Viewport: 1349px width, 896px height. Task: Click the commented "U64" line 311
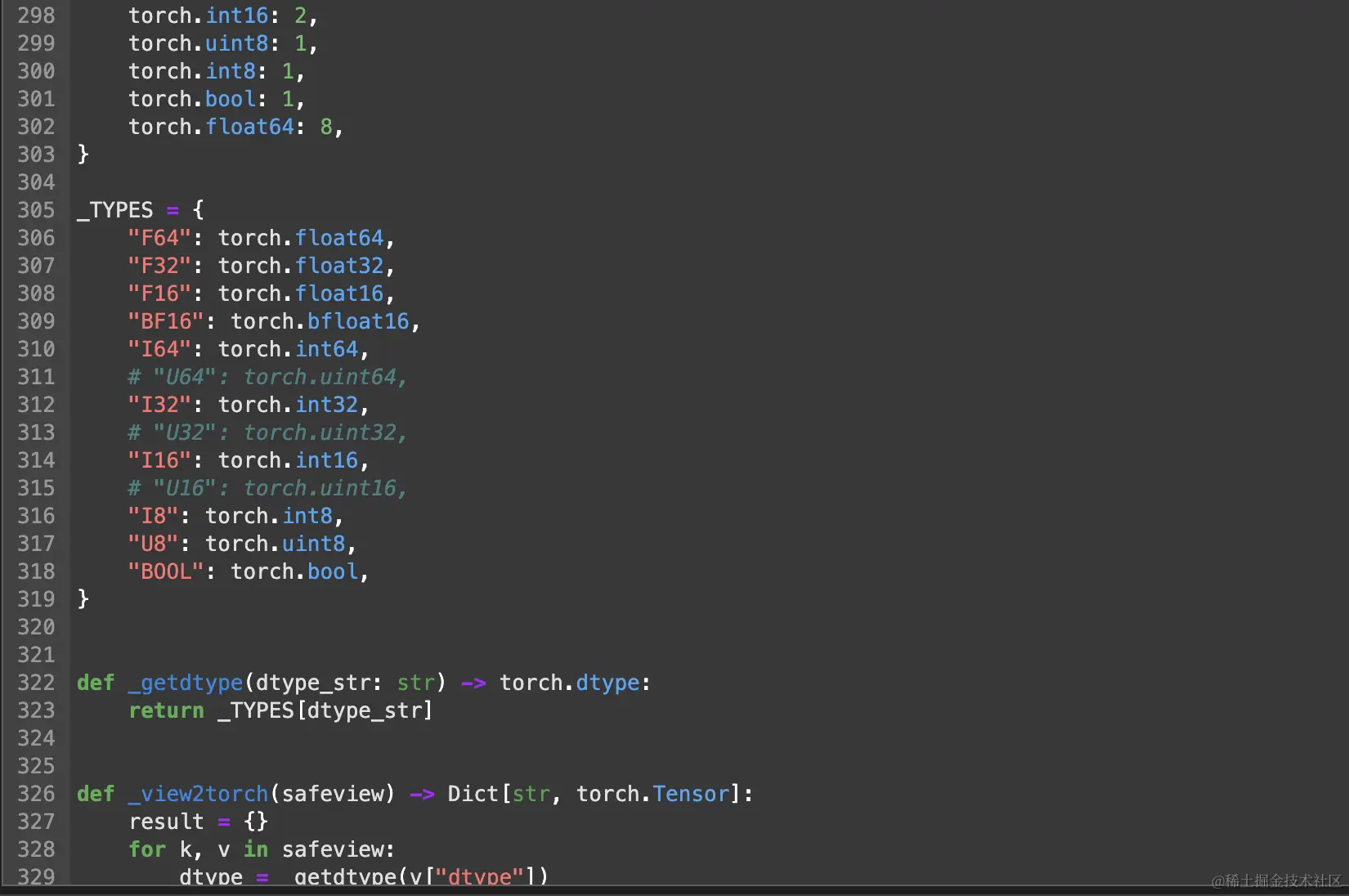pos(267,377)
